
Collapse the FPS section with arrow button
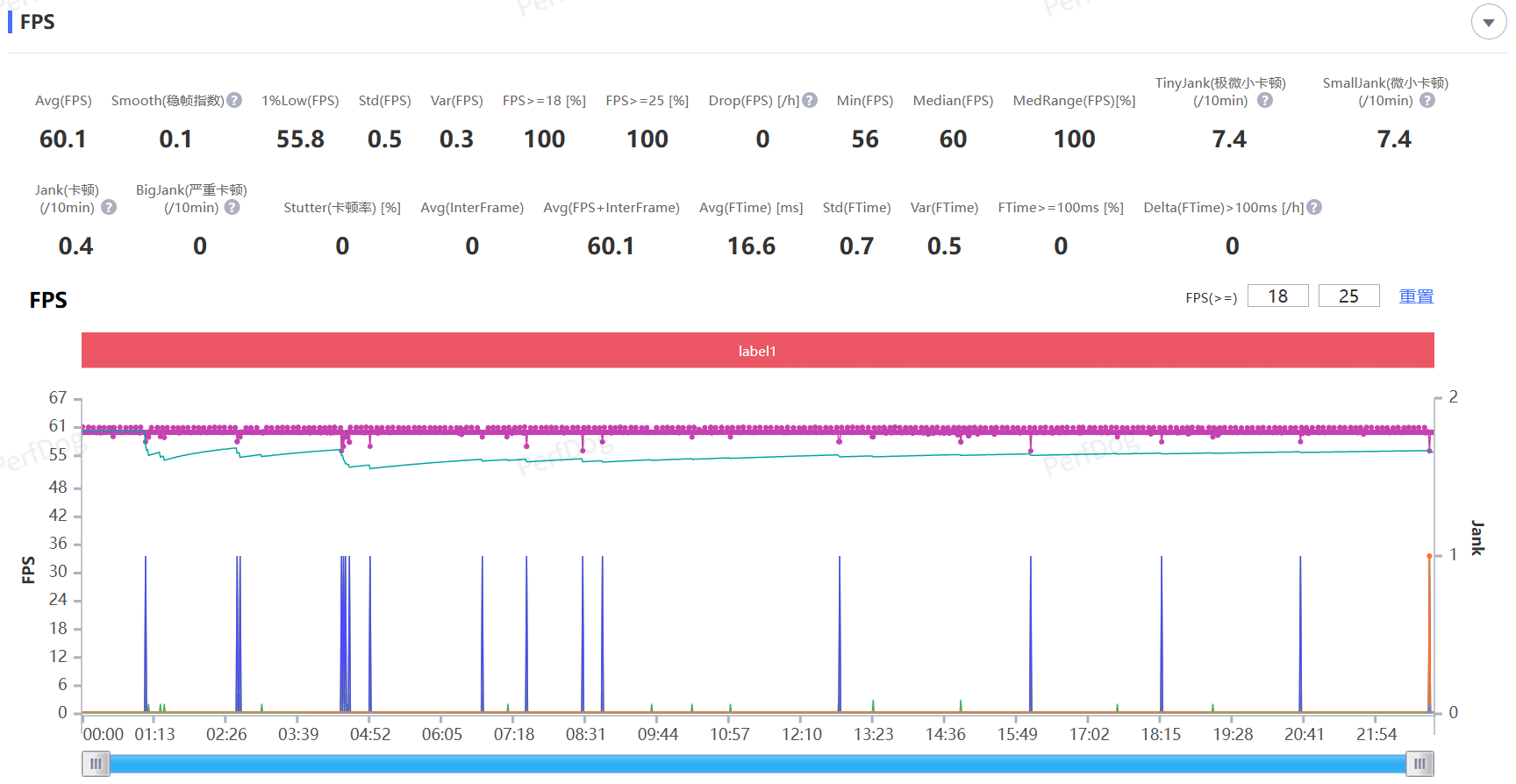click(x=1488, y=23)
